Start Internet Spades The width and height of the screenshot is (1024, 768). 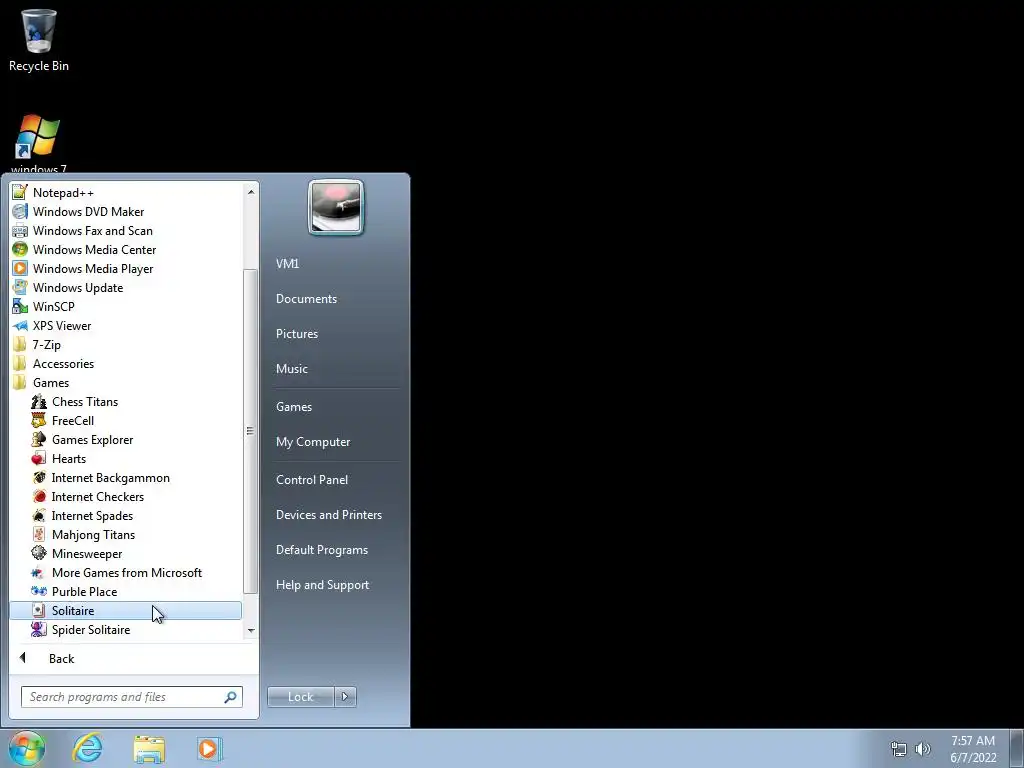point(125,515)
